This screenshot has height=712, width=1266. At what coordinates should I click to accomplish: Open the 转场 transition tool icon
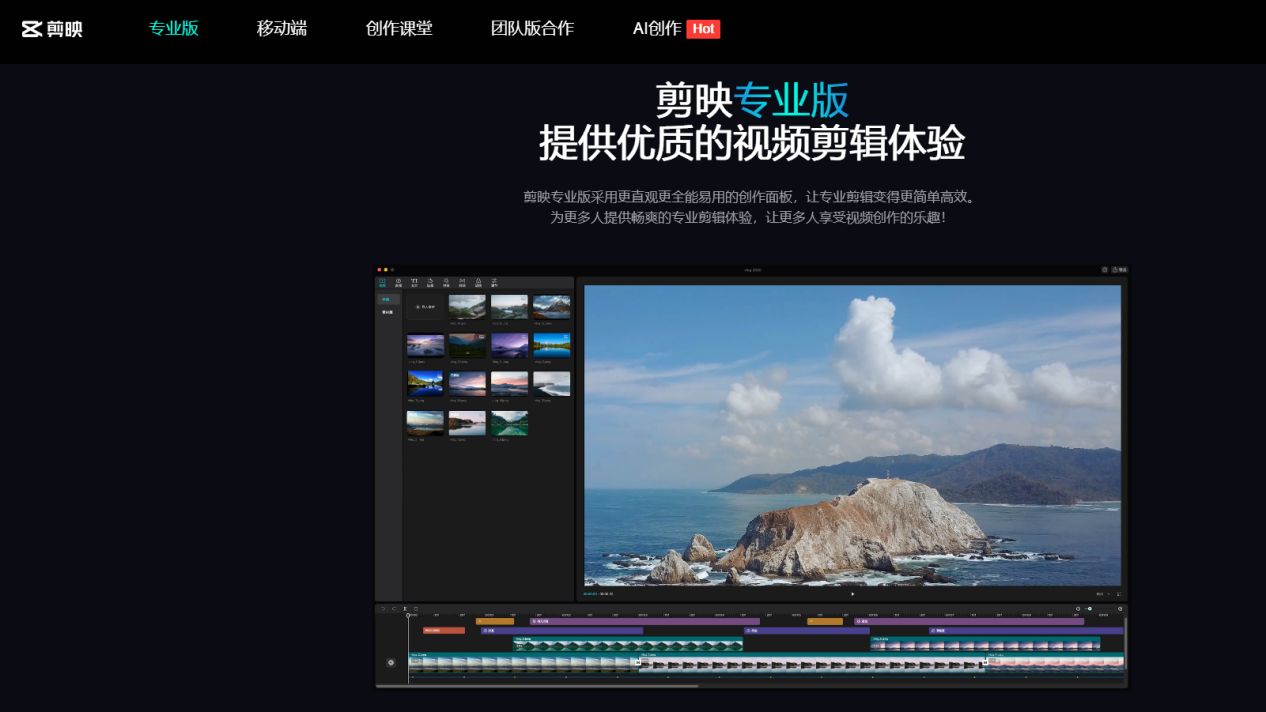tap(462, 283)
